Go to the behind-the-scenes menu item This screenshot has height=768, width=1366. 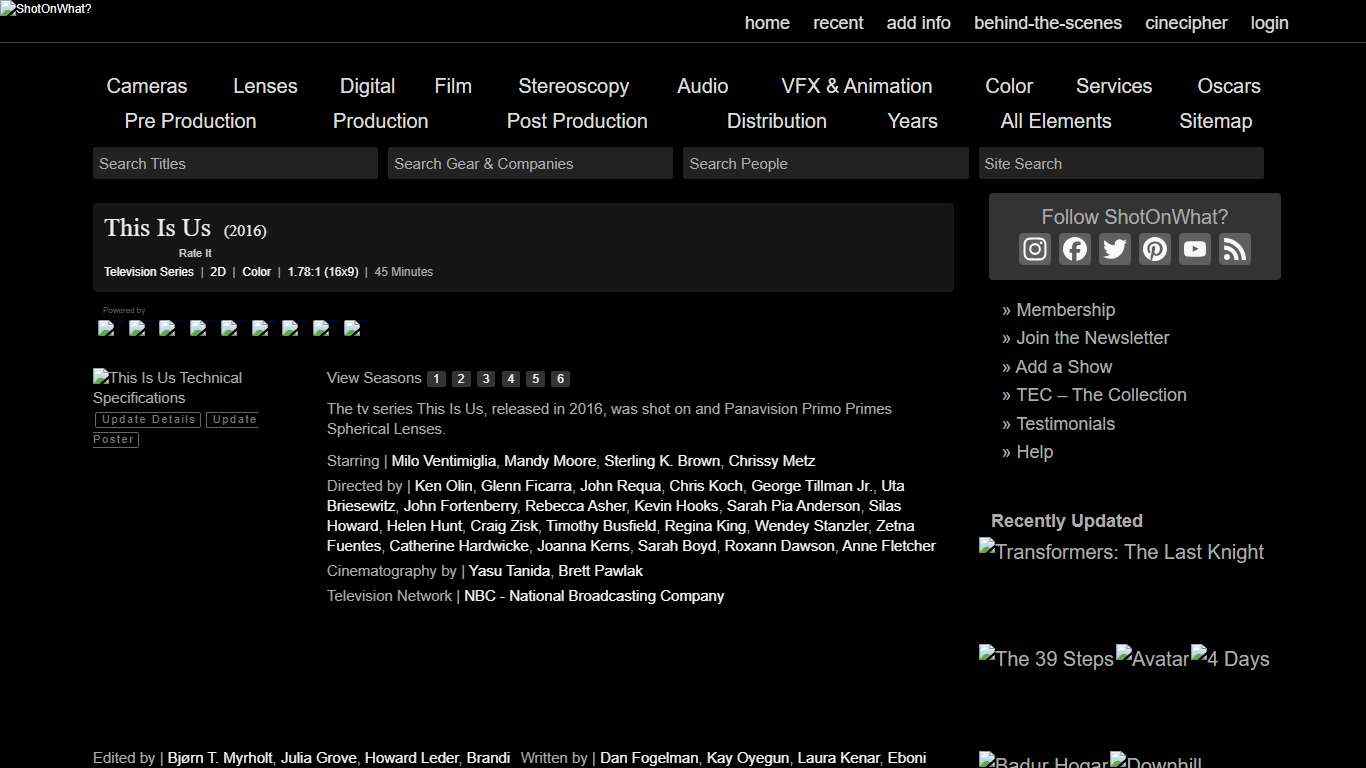click(x=1048, y=23)
